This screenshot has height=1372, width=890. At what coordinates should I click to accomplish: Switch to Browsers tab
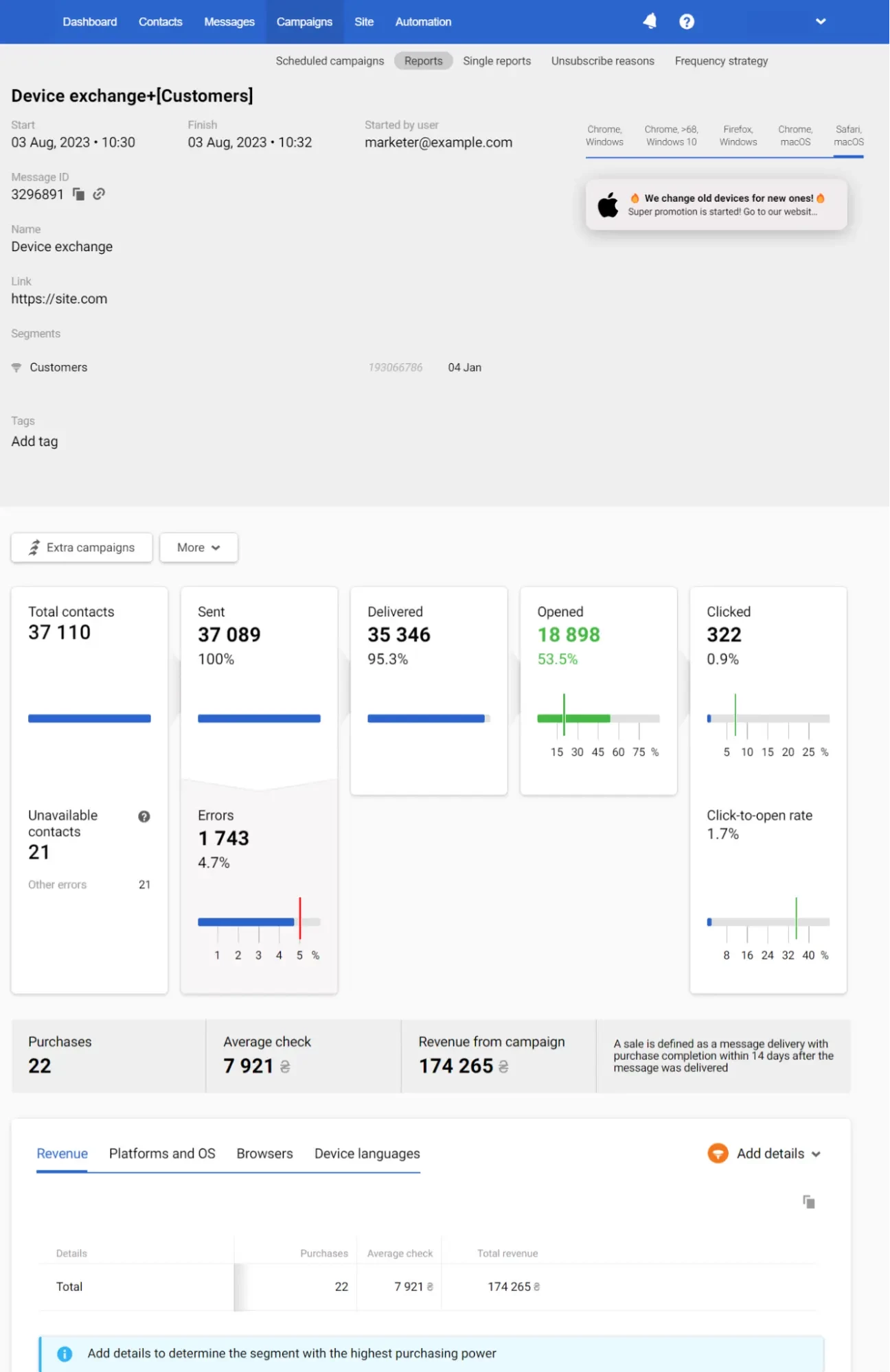pos(264,1154)
